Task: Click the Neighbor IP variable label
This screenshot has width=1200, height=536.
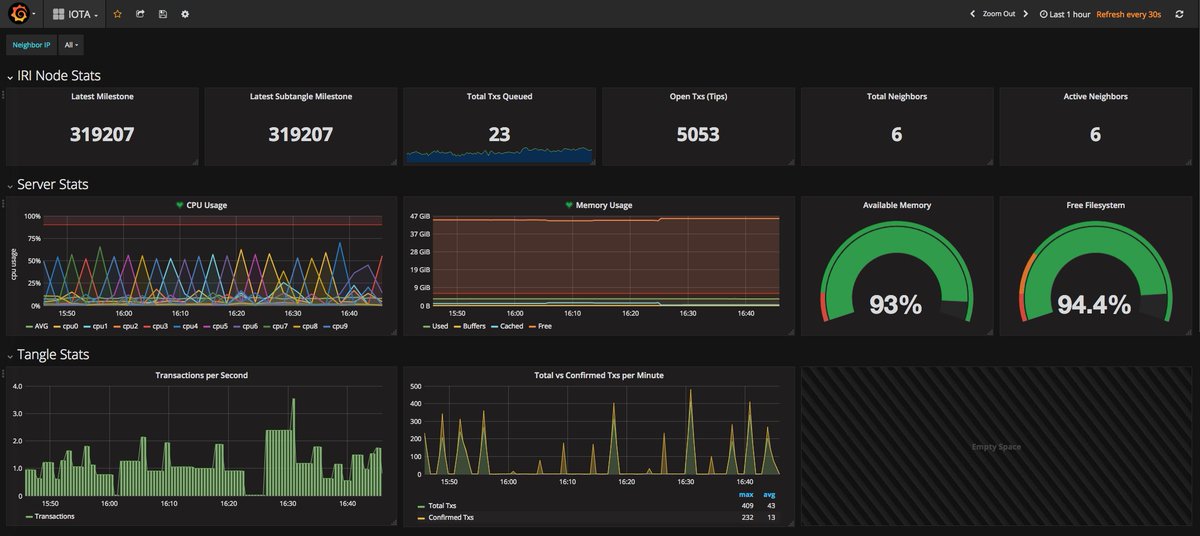Action: (x=32, y=45)
